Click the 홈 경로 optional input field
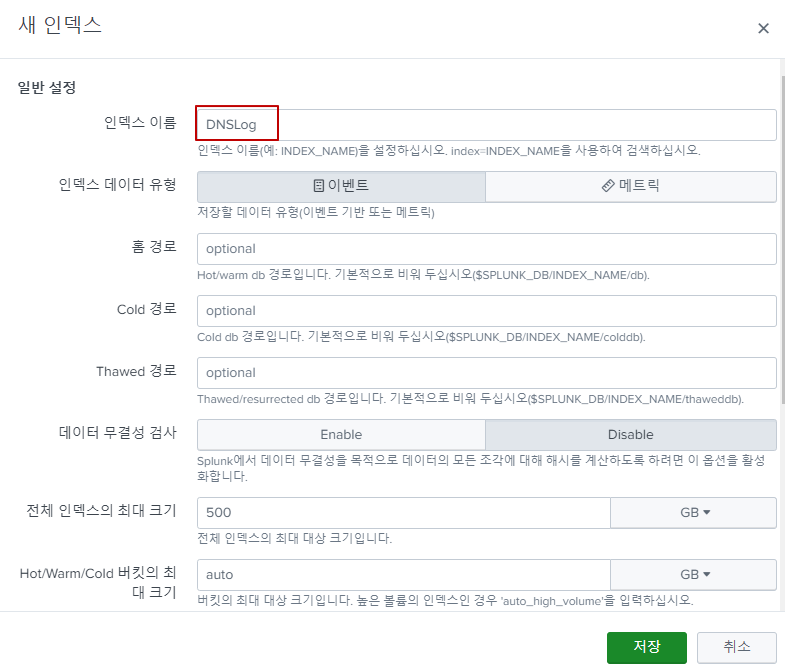 (x=487, y=249)
